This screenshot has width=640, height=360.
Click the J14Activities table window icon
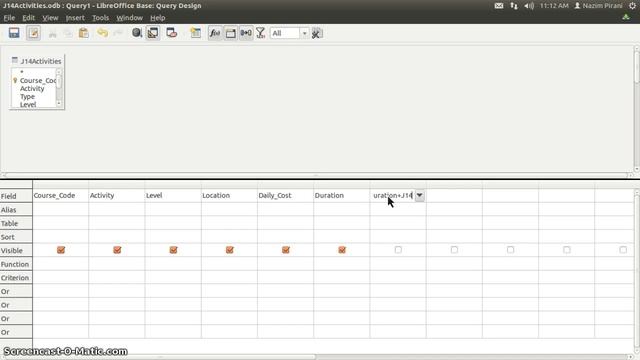(x=15, y=60)
